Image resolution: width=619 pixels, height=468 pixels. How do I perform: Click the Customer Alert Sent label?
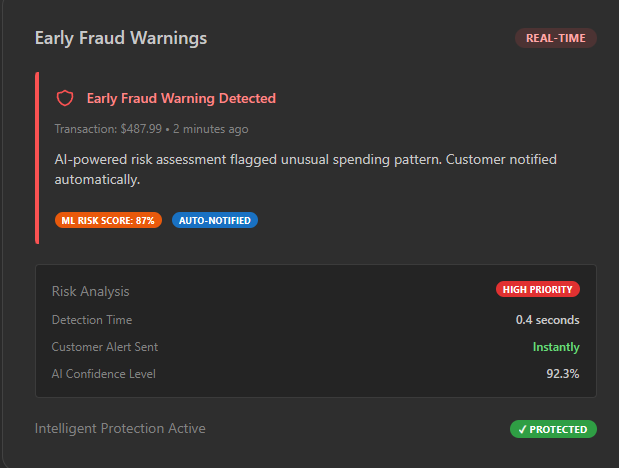105,347
